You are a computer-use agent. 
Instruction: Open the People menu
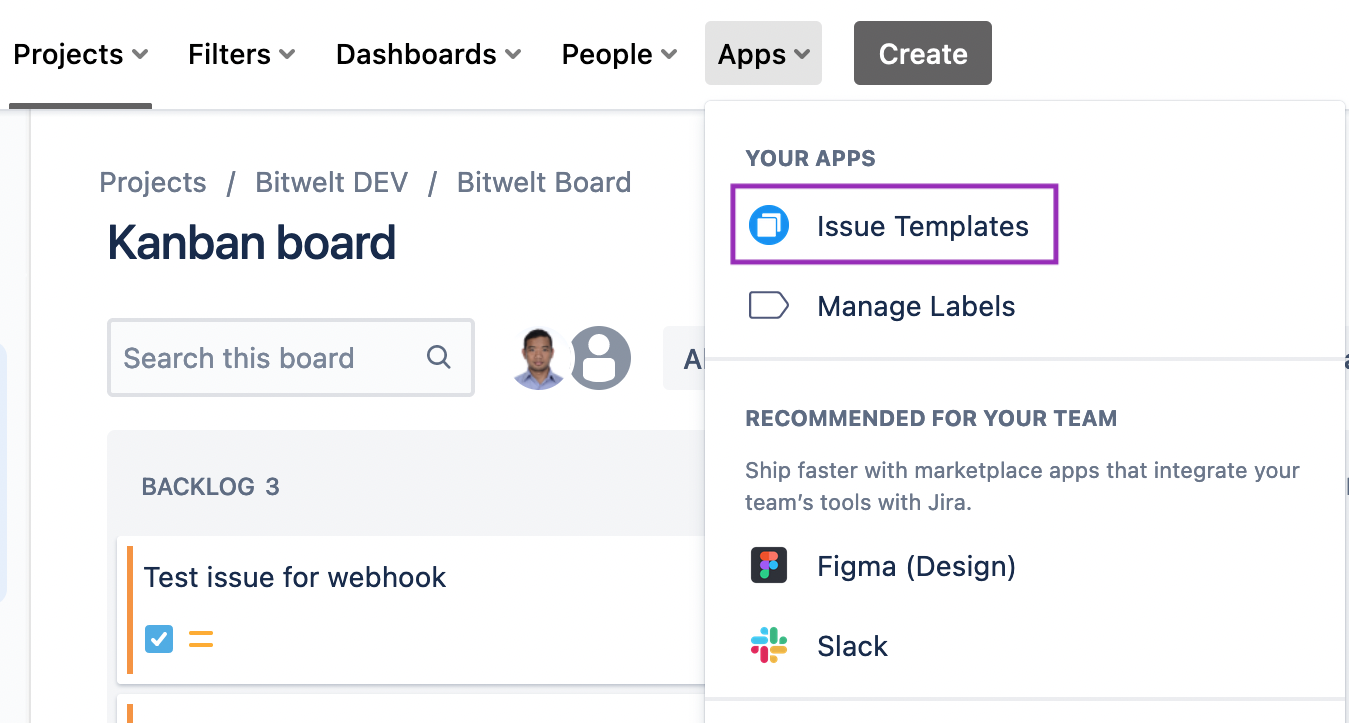click(x=618, y=54)
